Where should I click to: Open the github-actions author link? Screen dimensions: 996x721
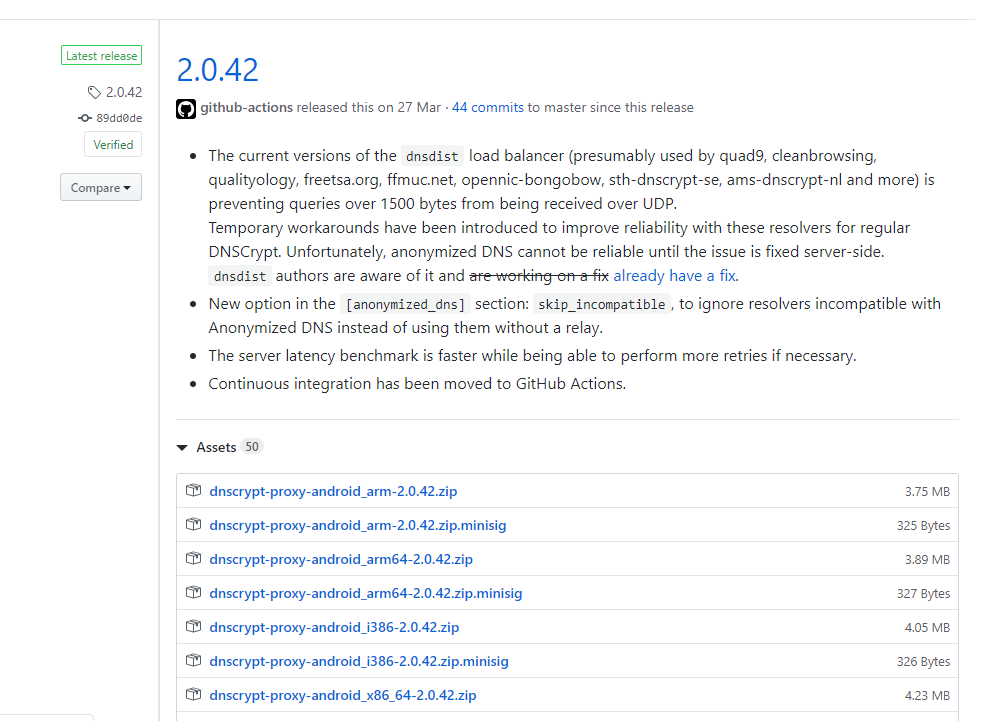point(247,108)
